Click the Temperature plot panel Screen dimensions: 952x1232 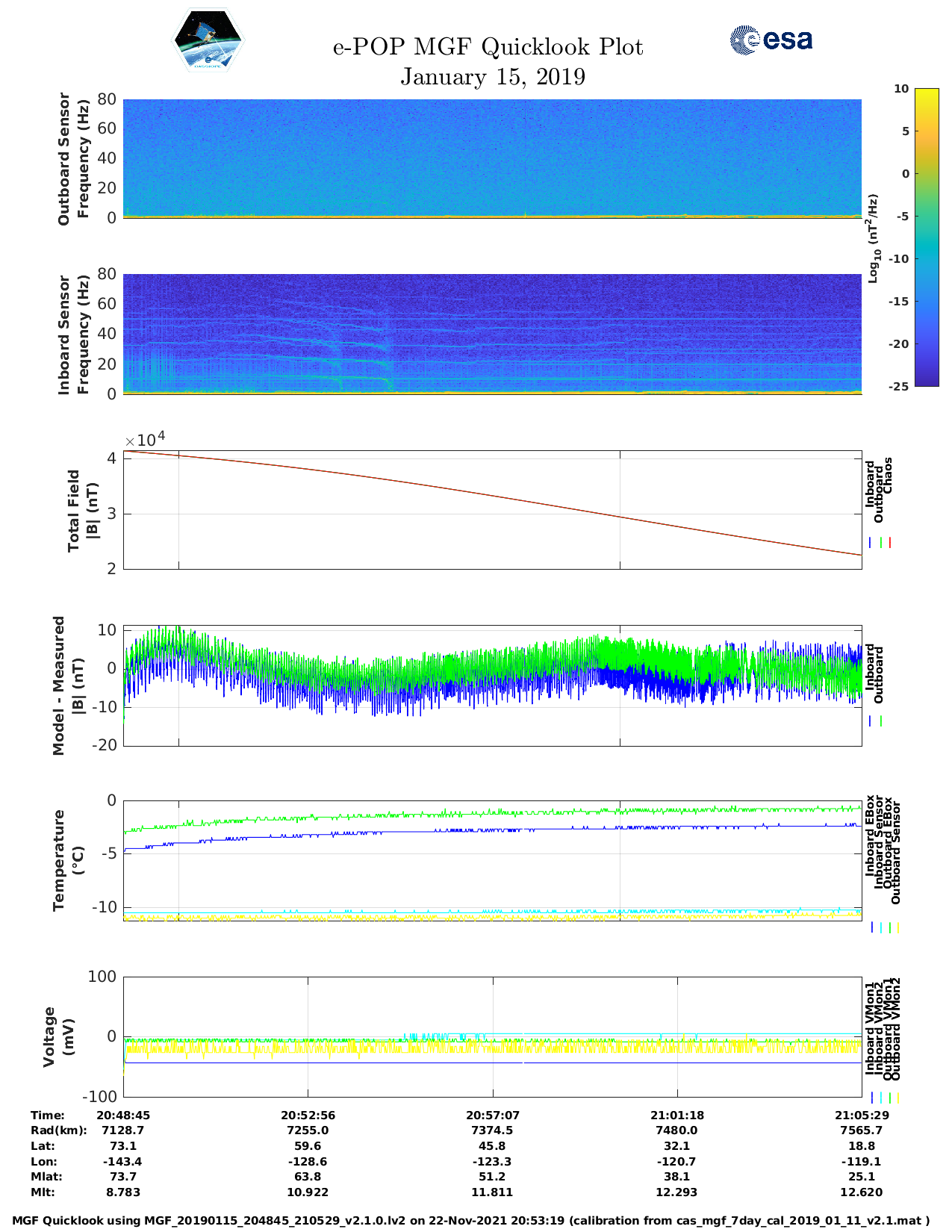(492, 860)
